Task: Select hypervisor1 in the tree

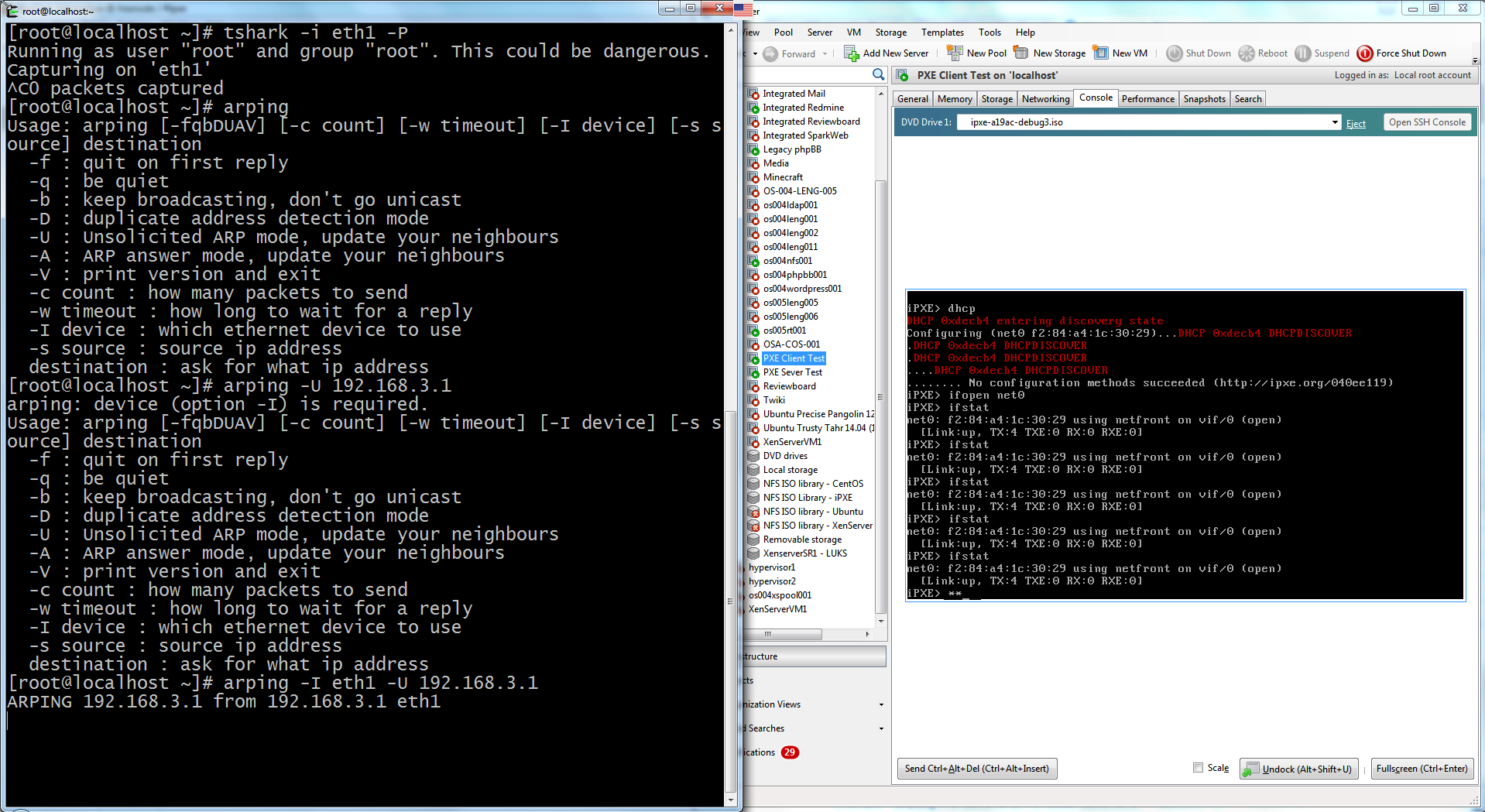Action: 772,567
